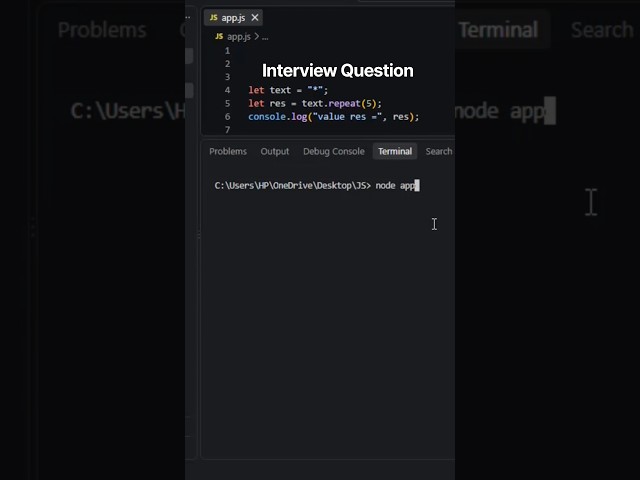Click the text.repeat(5) code line
Image resolution: width=640 pixels, height=480 pixels.
pyautogui.click(x=315, y=103)
